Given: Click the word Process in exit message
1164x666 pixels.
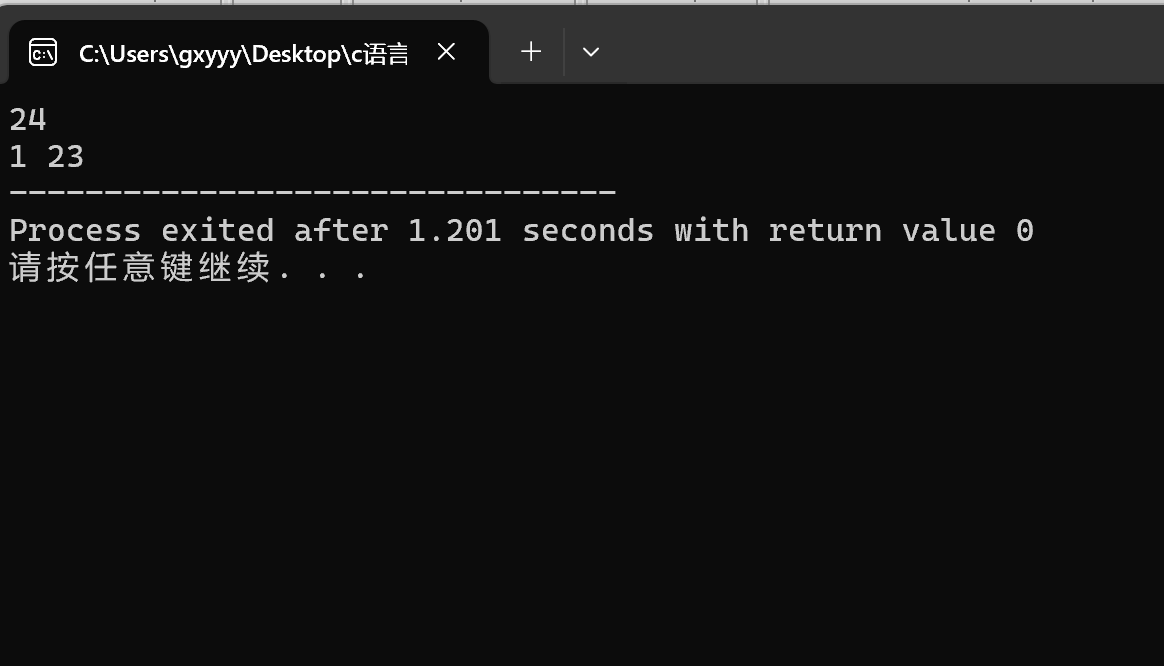Looking at the screenshot, I should tap(75, 231).
